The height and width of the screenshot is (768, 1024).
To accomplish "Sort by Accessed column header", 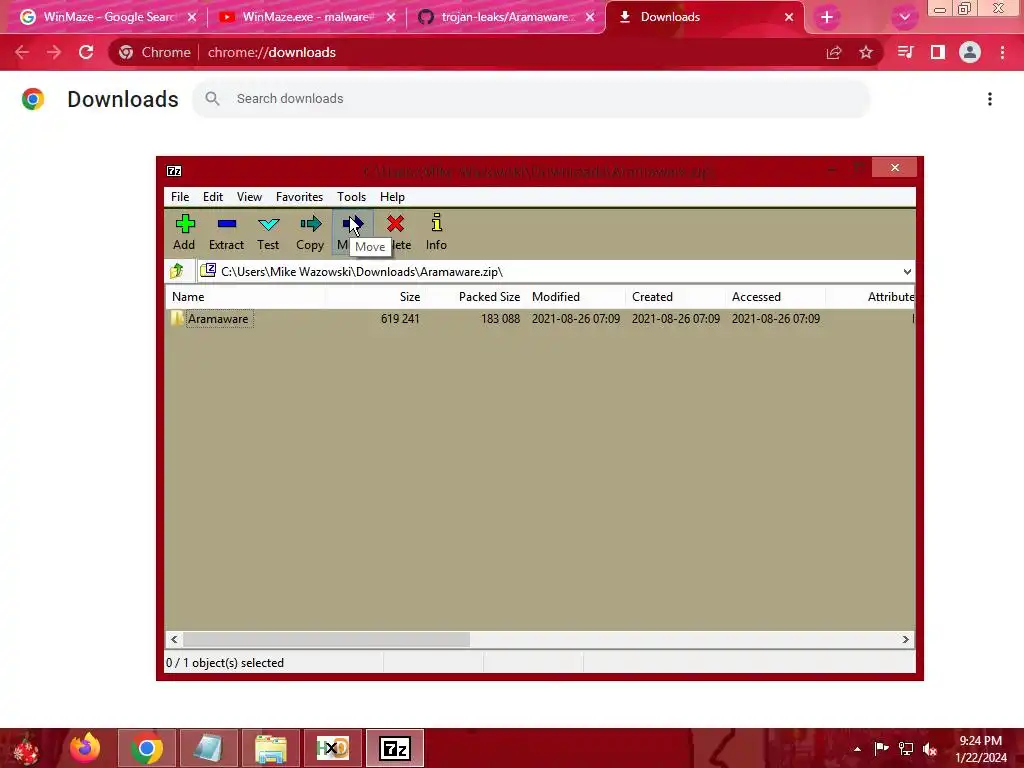I will [x=775, y=296].
